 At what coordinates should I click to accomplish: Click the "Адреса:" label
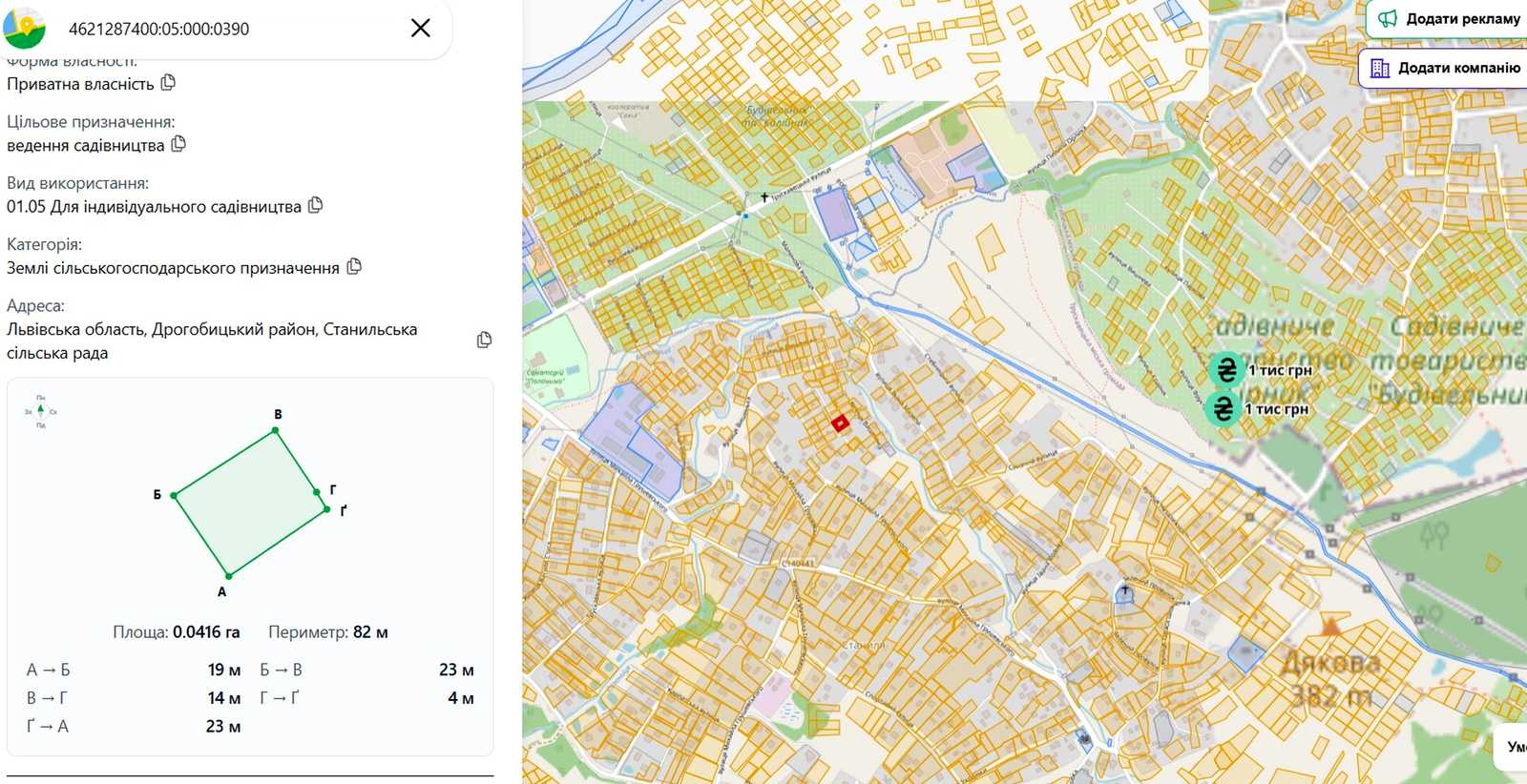point(35,305)
